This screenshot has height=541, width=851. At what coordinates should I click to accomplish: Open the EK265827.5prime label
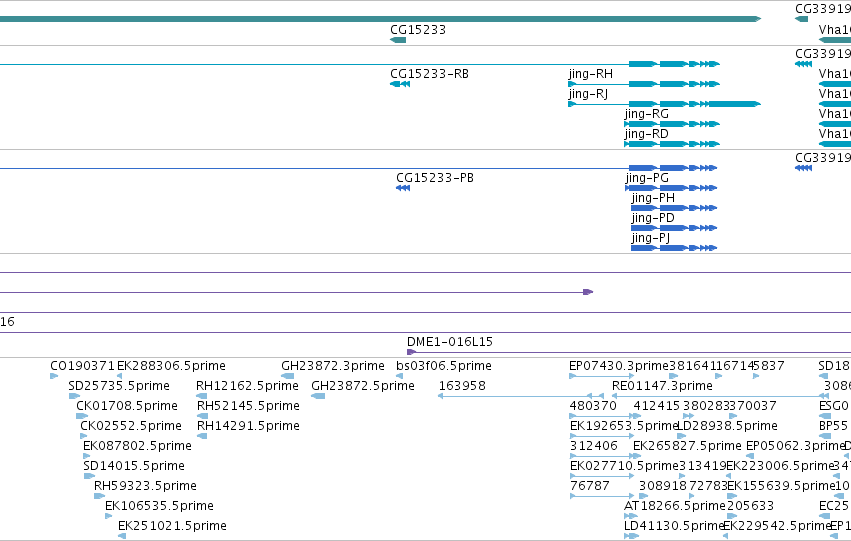(687, 446)
